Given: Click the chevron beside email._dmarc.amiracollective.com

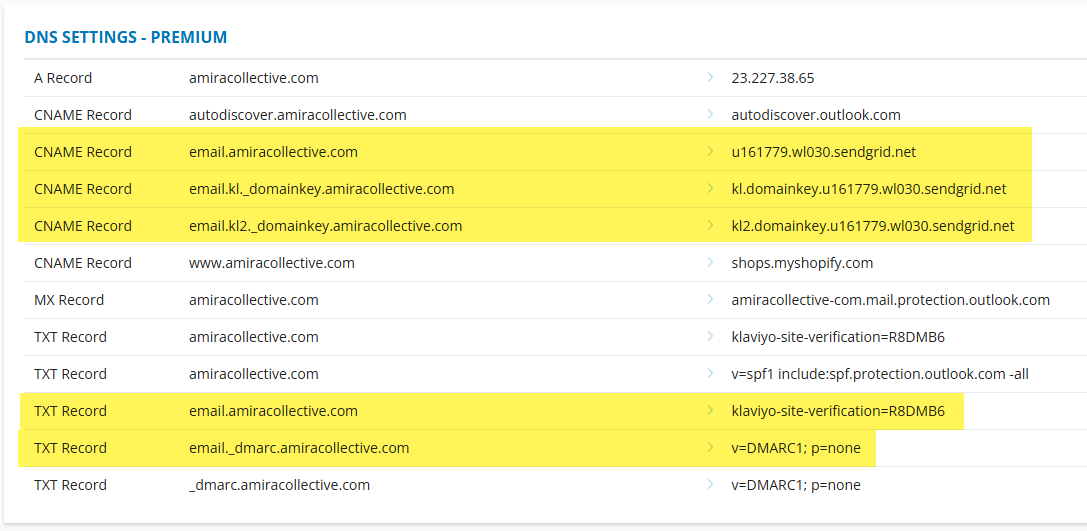Looking at the screenshot, I should (711, 447).
